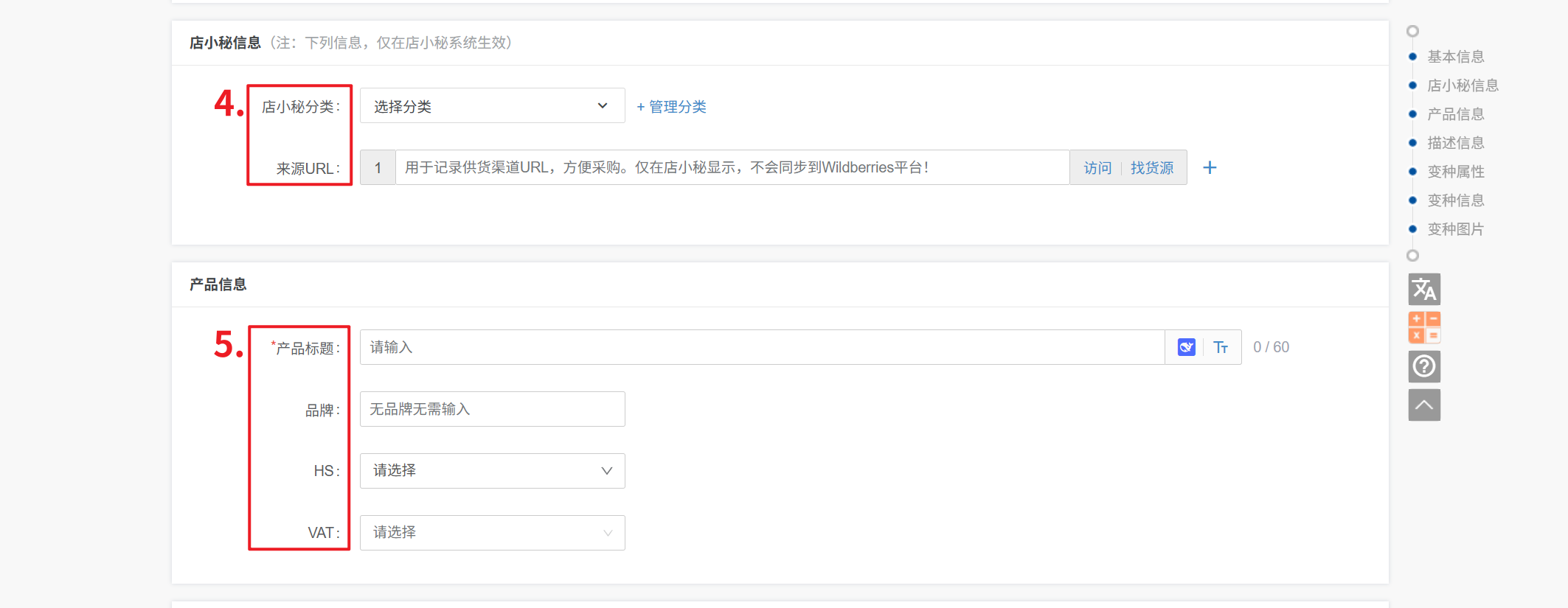This screenshot has width=1568, height=608.
Task: Jump to 描述信息 section in navigation
Action: tap(1455, 143)
